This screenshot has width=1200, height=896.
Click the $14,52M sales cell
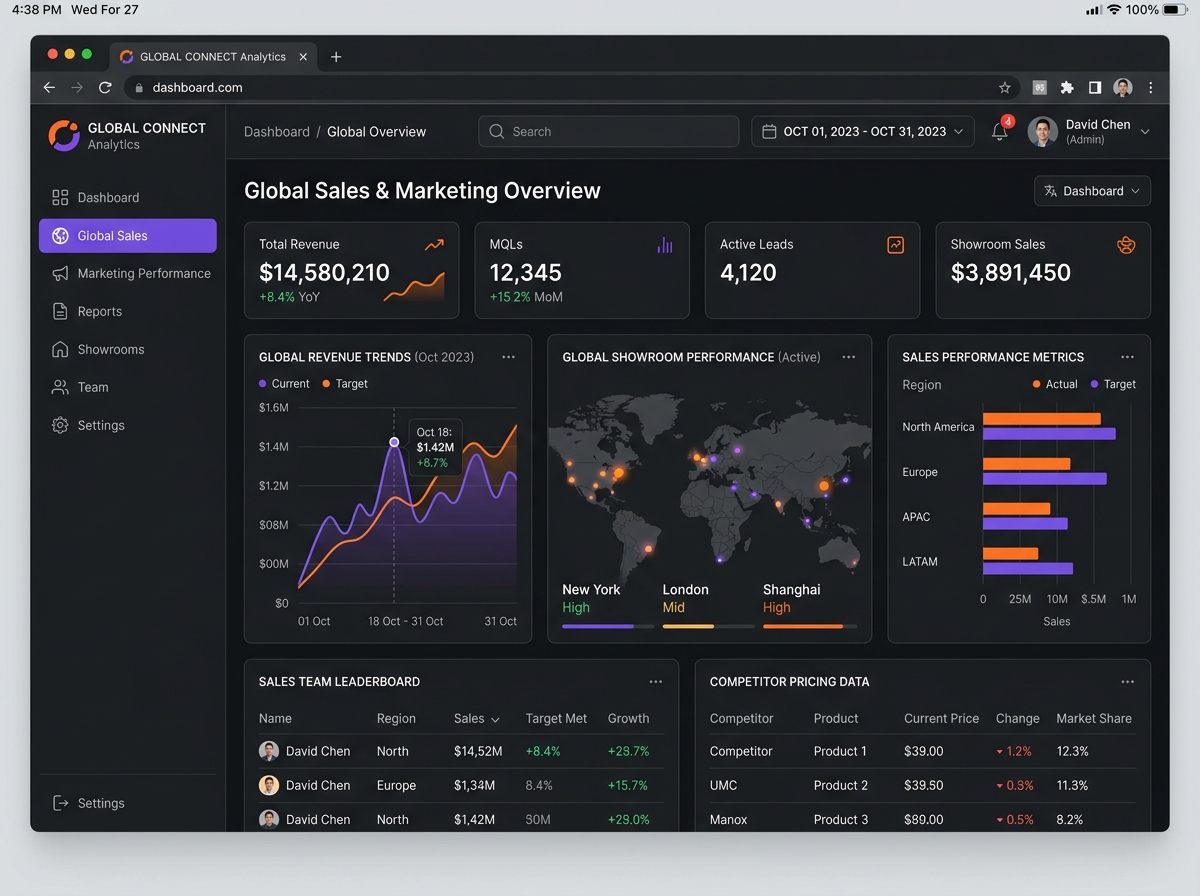point(478,751)
